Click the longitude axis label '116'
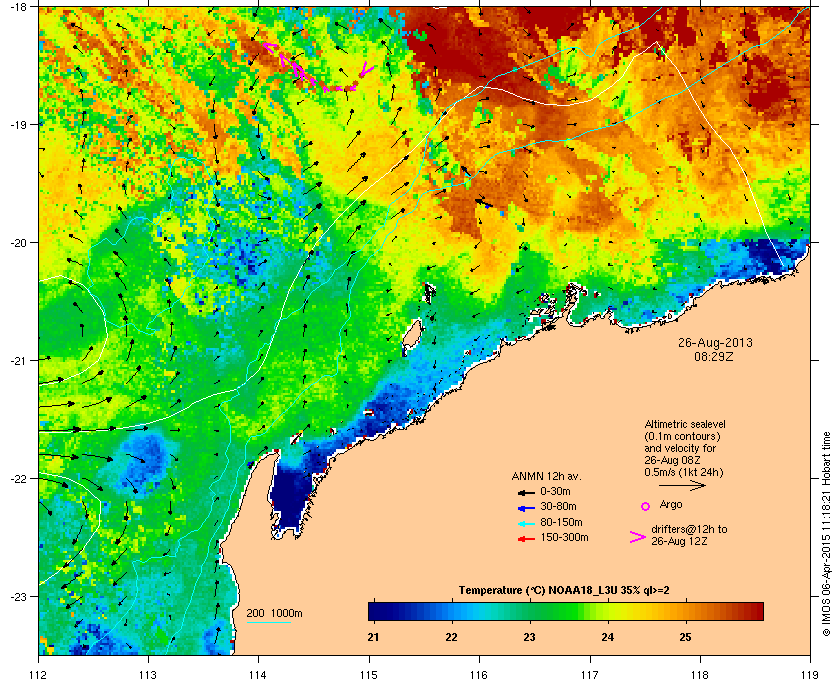Viewport: 840px width, 680px height. click(479, 675)
